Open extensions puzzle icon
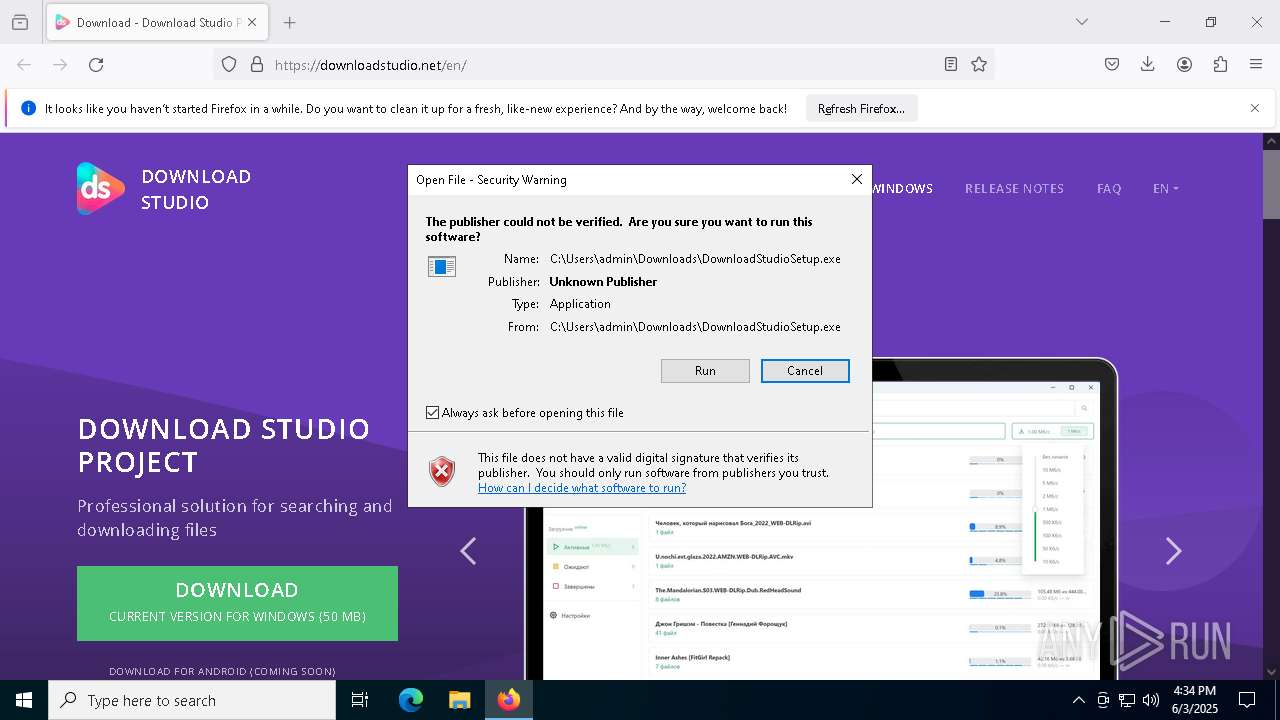Image resolution: width=1280 pixels, height=720 pixels. tap(1220, 64)
